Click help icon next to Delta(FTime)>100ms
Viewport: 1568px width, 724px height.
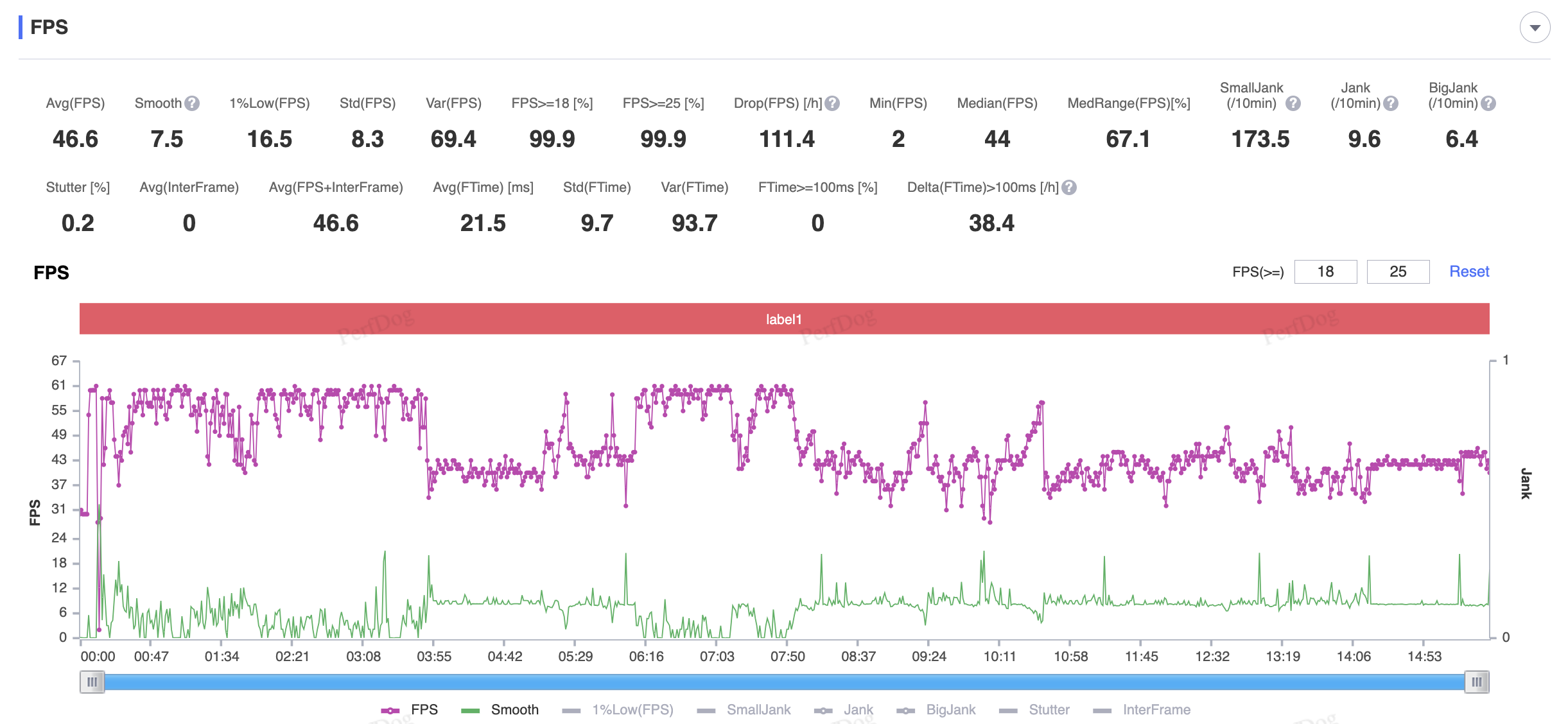coord(1069,187)
